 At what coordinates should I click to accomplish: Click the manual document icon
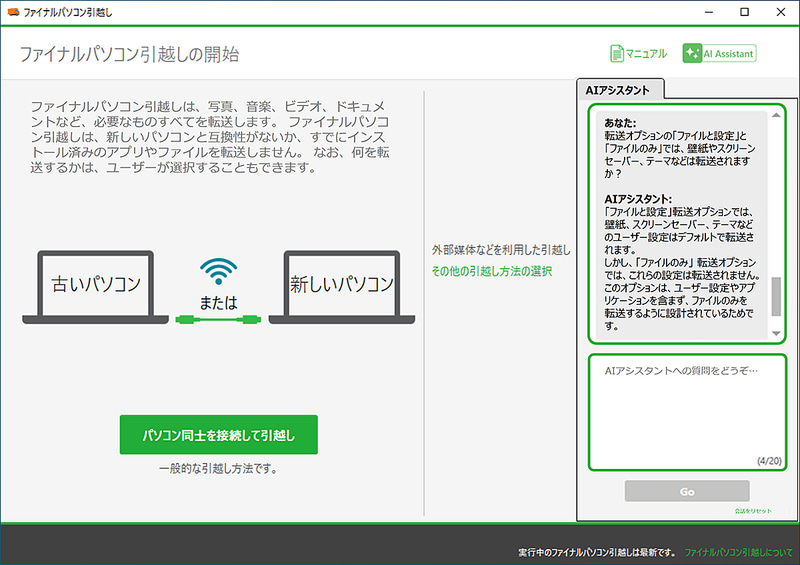pyautogui.click(x=617, y=53)
